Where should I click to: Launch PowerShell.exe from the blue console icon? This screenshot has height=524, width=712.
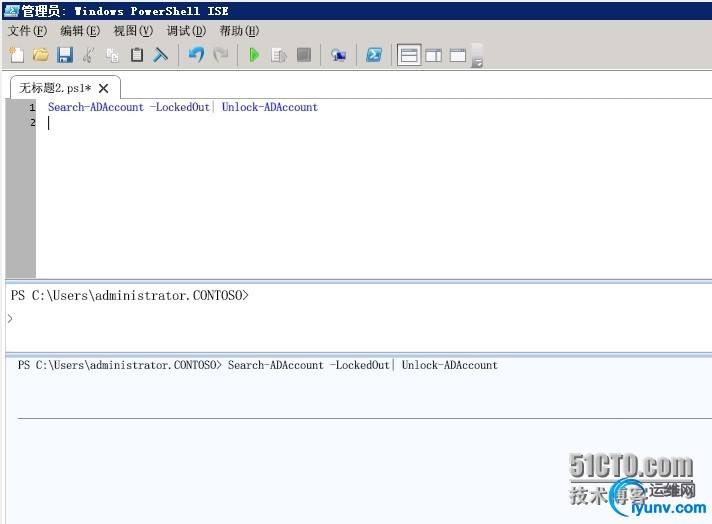click(374, 55)
